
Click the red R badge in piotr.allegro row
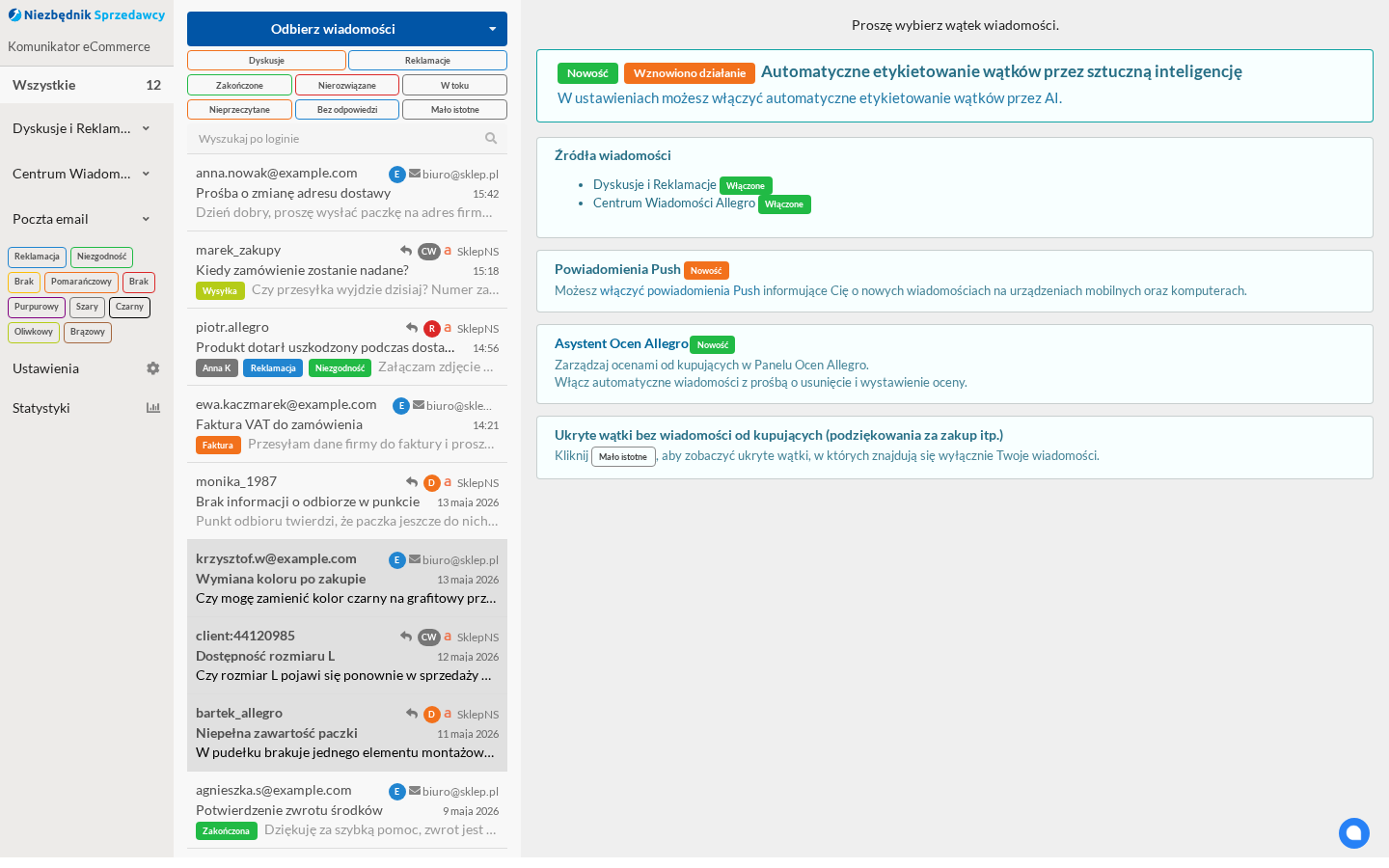[432, 329]
